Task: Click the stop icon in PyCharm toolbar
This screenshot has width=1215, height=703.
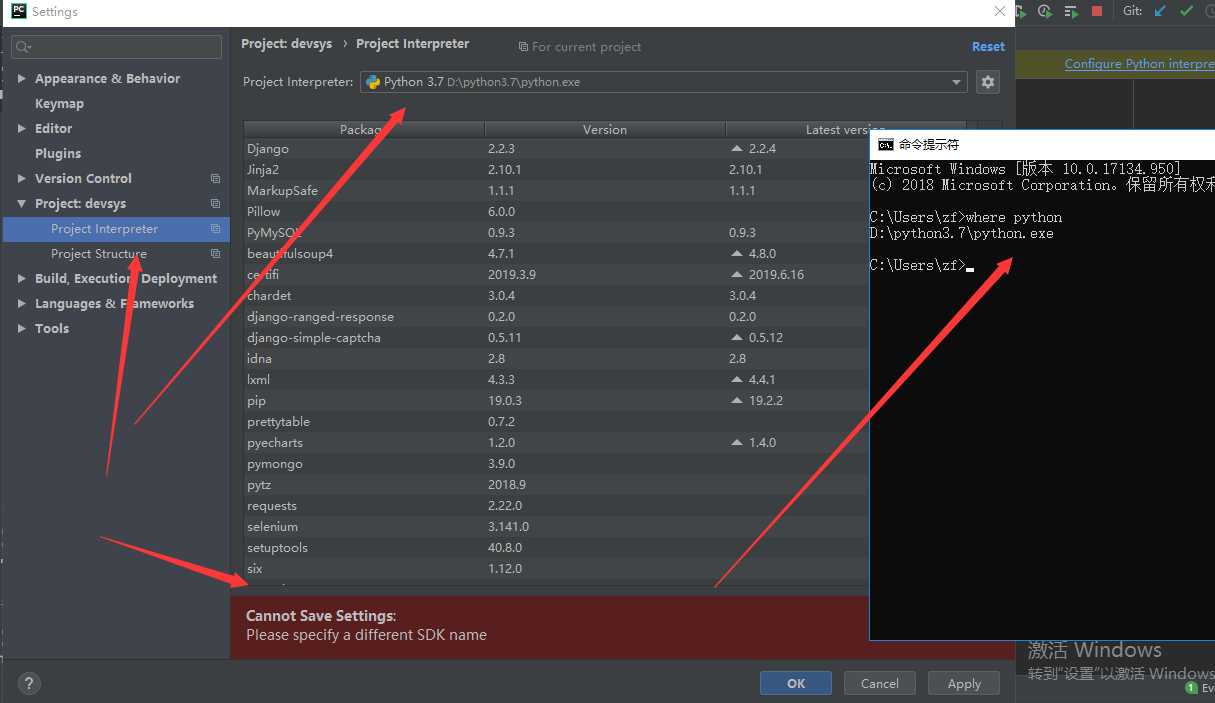Action: click(1097, 11)
